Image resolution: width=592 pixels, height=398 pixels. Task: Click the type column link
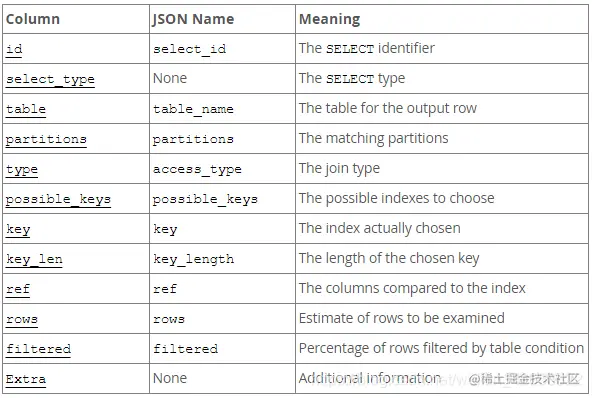coord(22,170)
